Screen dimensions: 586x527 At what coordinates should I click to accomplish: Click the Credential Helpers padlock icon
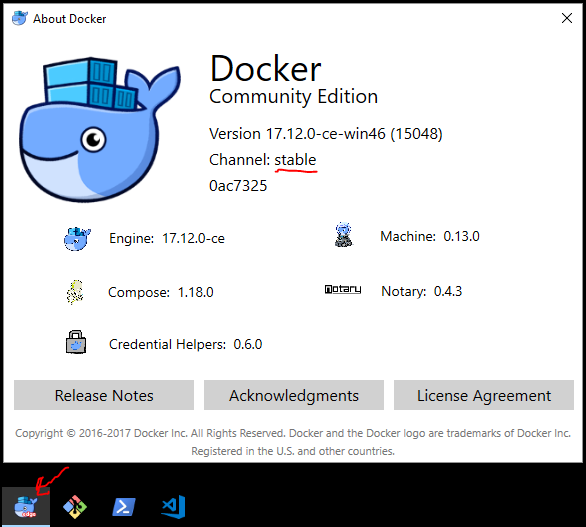click(76, 342)
